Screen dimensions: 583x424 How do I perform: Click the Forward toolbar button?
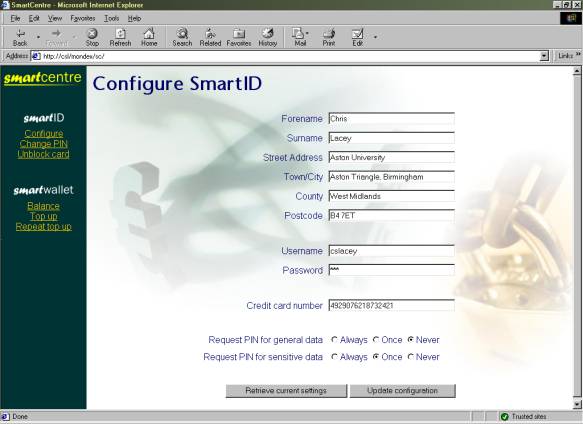coord(56,37)
